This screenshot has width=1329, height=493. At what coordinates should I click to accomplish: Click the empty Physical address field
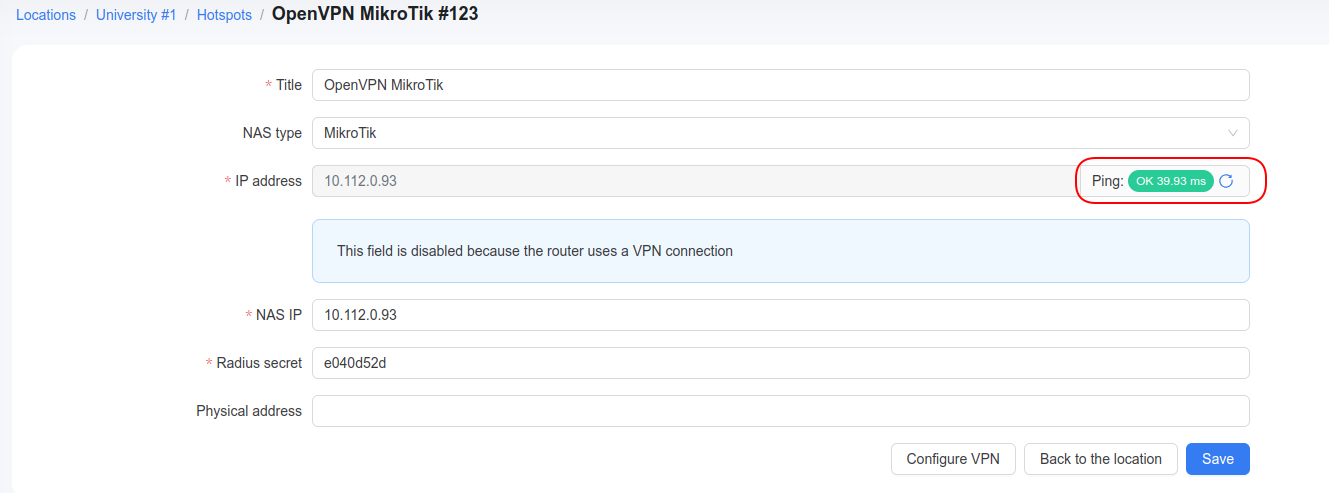pos(781,411)
